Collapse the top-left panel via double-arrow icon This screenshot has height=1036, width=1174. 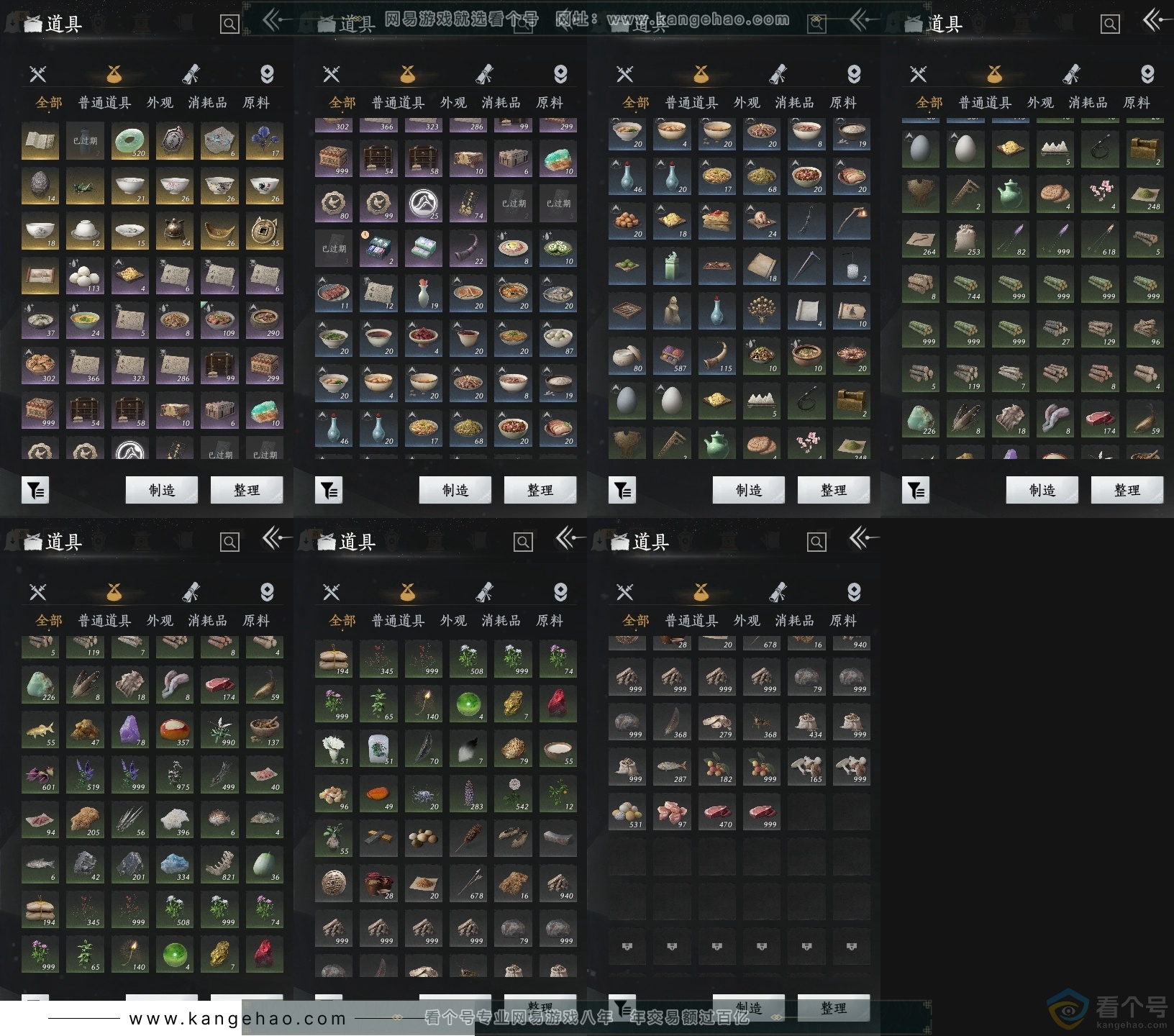click(276, 21)
